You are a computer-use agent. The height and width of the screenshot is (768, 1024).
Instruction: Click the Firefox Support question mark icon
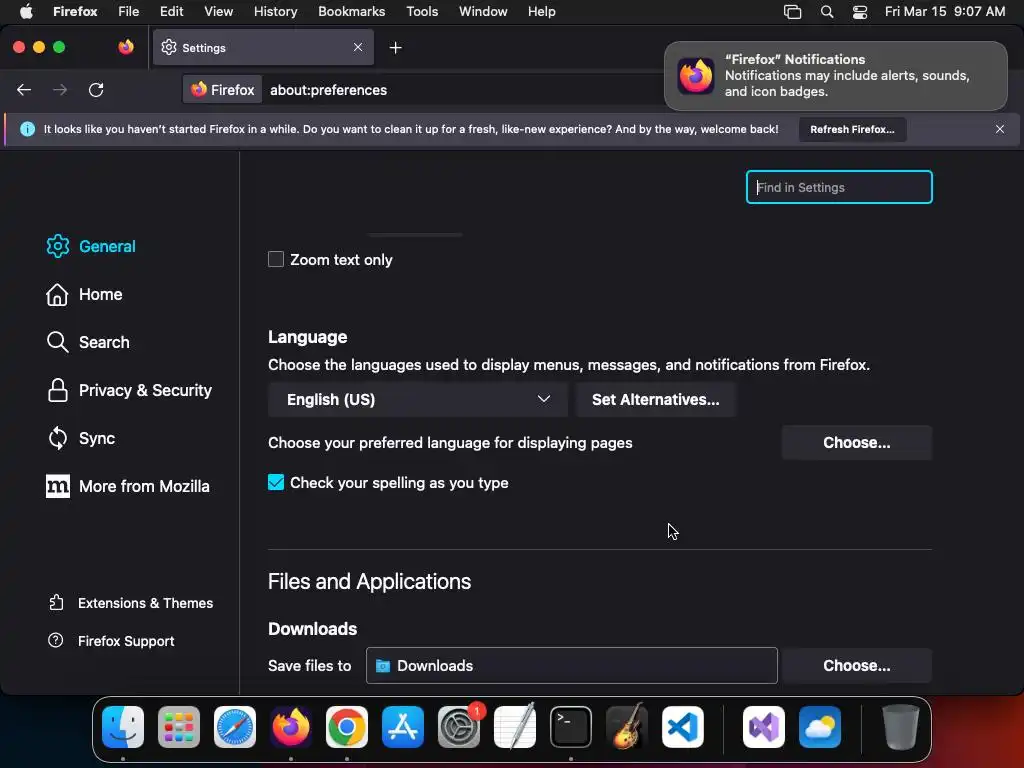click(x=56, y=641)
